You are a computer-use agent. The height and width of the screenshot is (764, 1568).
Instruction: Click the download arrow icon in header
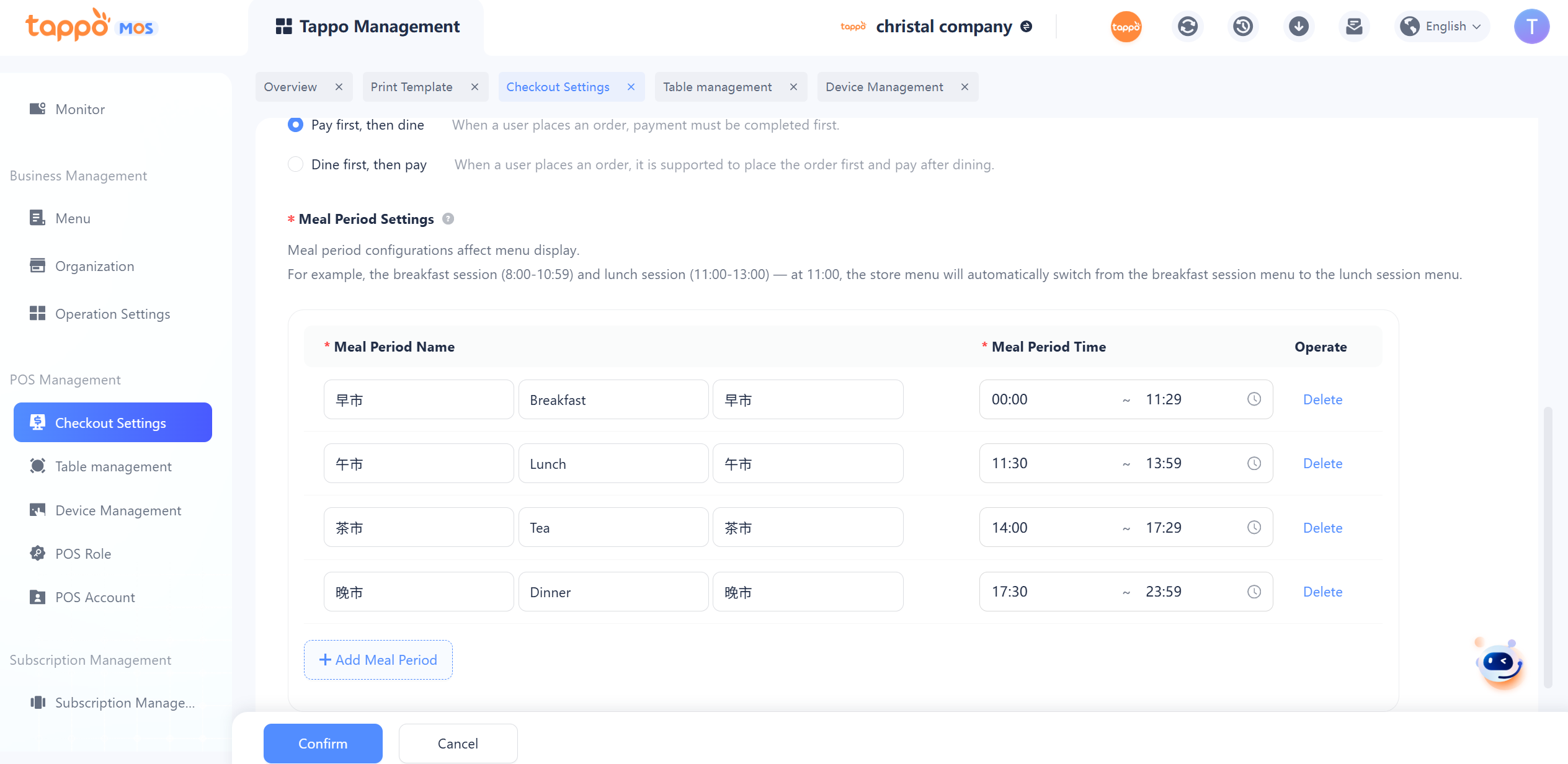[1298, 27]
